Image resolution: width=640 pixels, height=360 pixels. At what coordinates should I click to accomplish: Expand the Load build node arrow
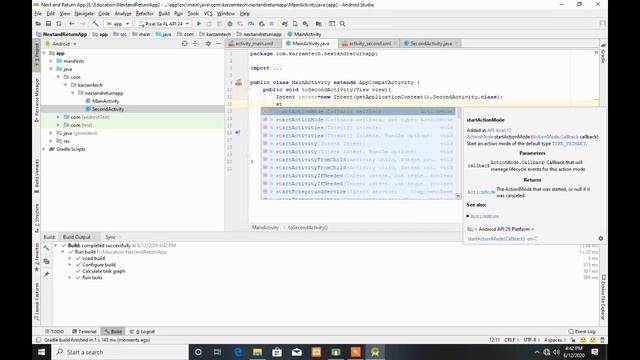pyautogui.click(x=70, y=258)
